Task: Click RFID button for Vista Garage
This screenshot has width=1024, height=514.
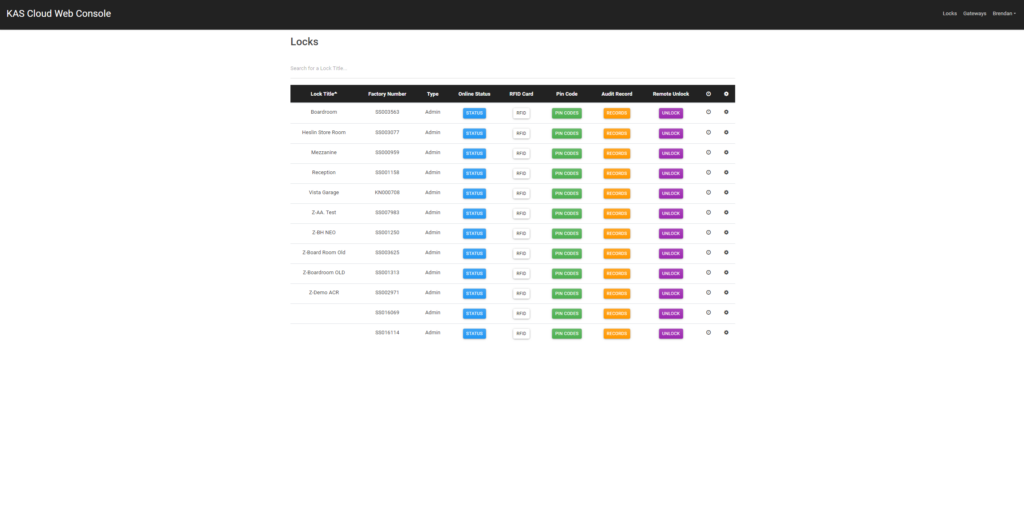Action: [521, 193]
